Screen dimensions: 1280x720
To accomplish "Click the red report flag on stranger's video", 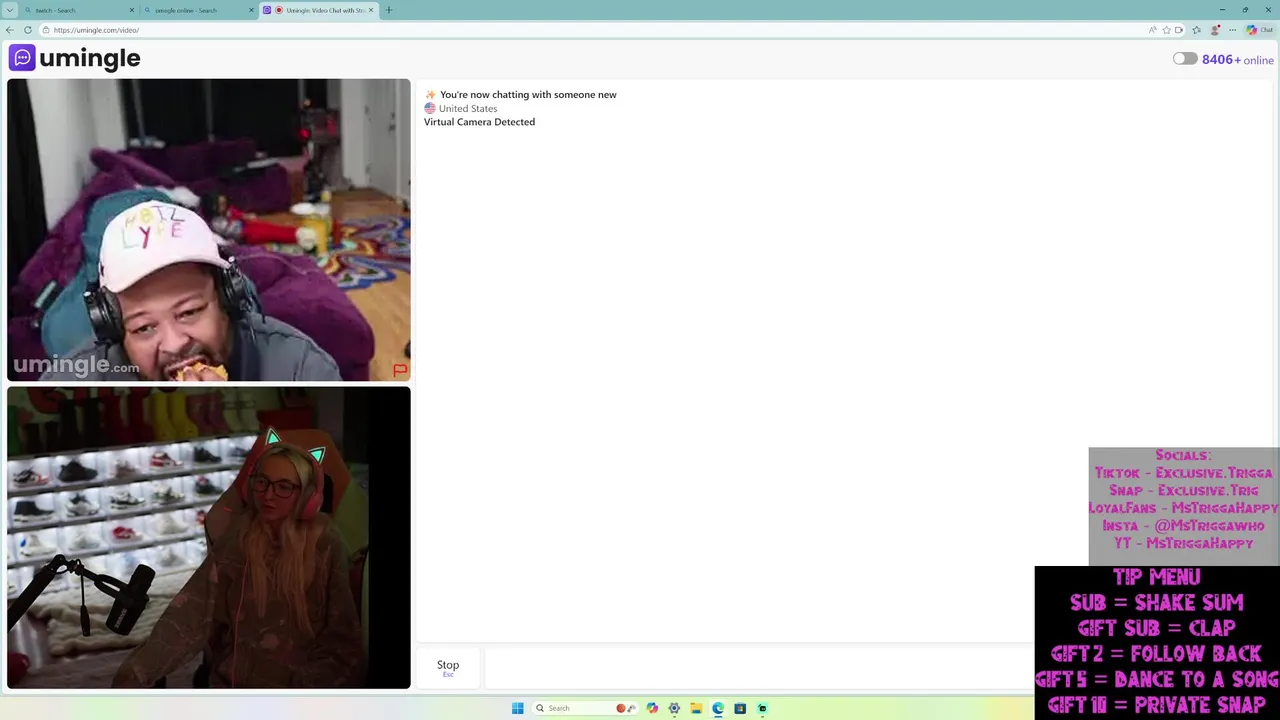I will (400, 370).
